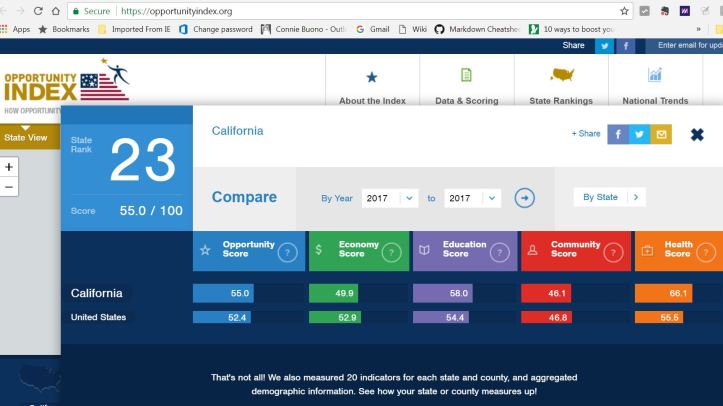This screenshot has width=723, height=406.
Task: Select the Community Score column header
Action: [576, 251]
